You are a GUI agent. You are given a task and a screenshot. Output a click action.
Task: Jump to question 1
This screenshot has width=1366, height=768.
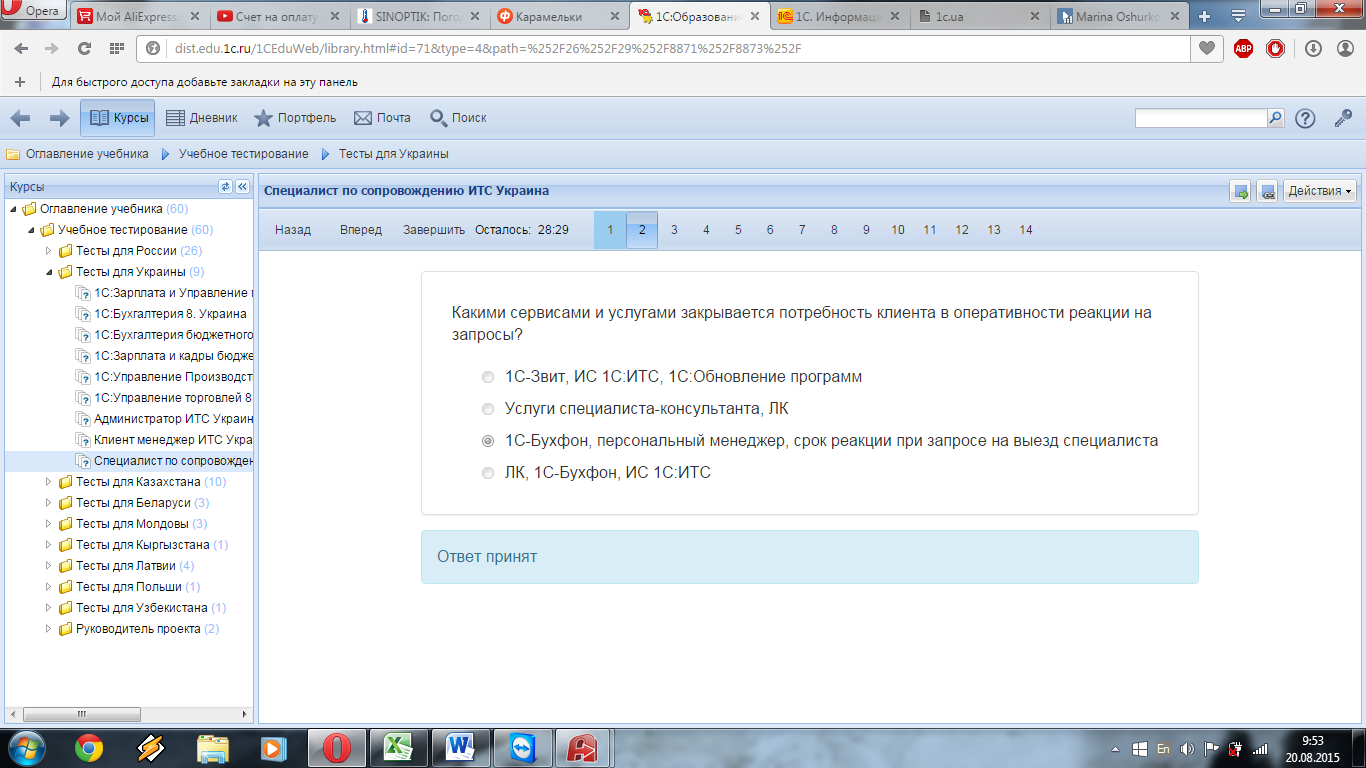(610, 230)
